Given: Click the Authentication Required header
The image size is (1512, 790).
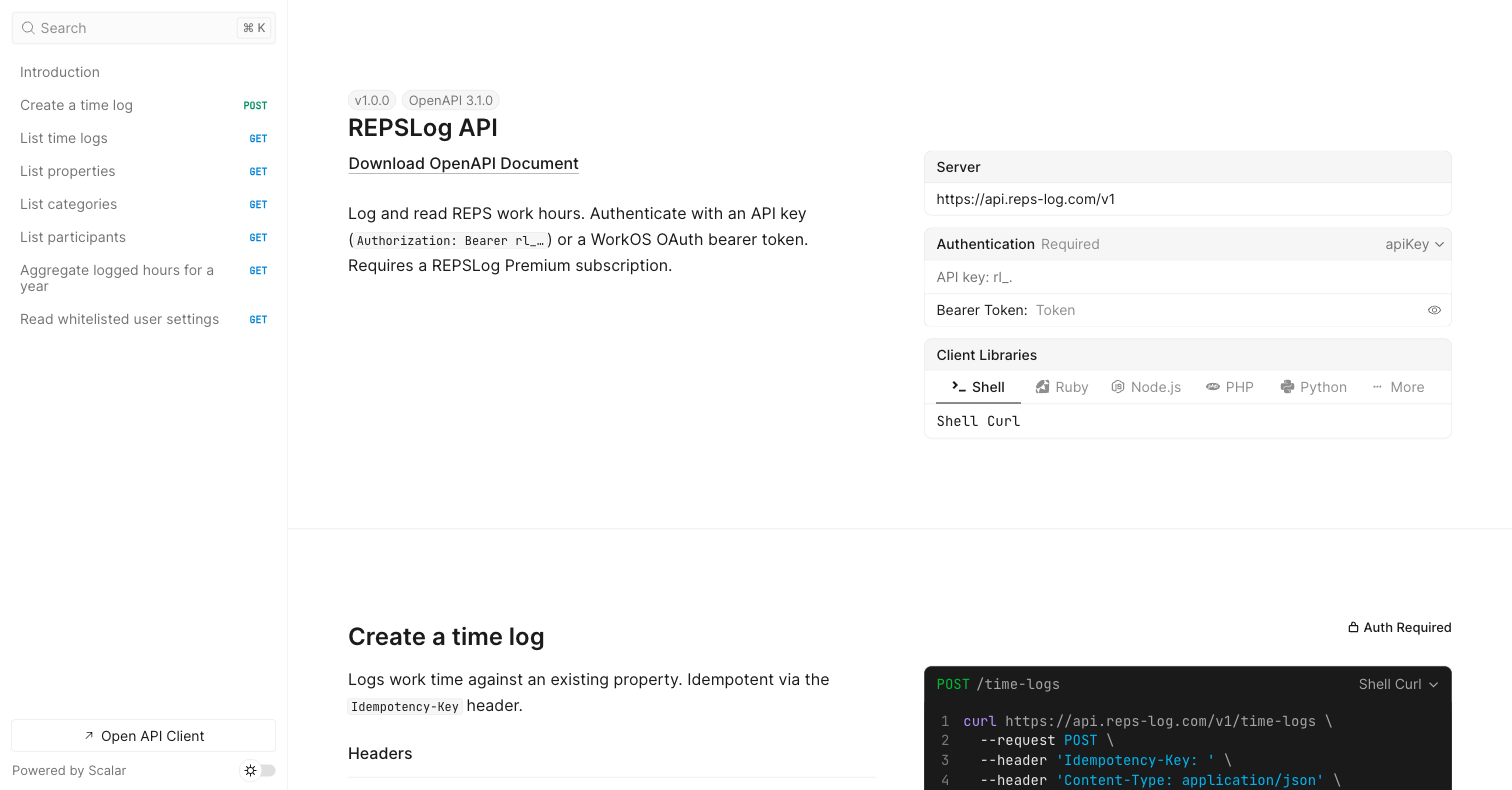Looking at the screenshot, I should [1018, 244].
